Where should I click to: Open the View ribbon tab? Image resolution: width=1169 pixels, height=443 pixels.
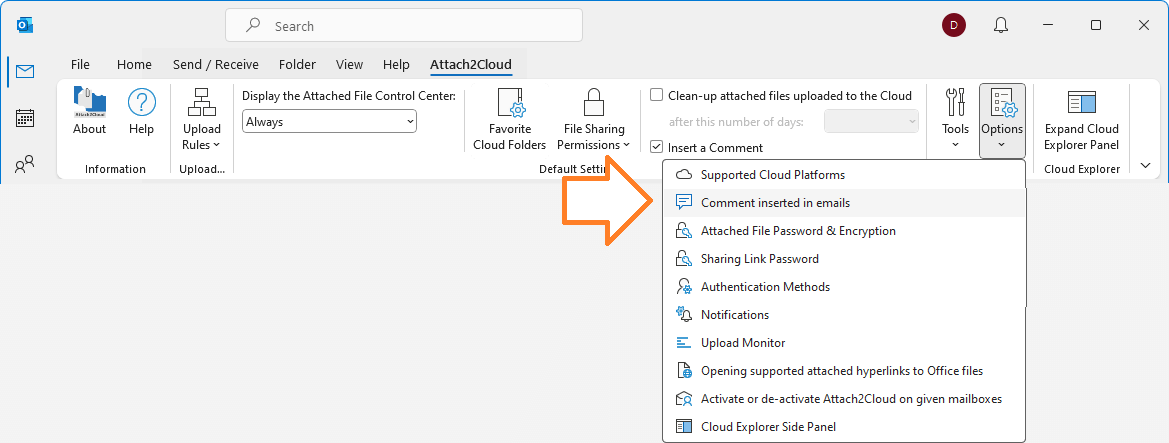click(x=349, y=65)
